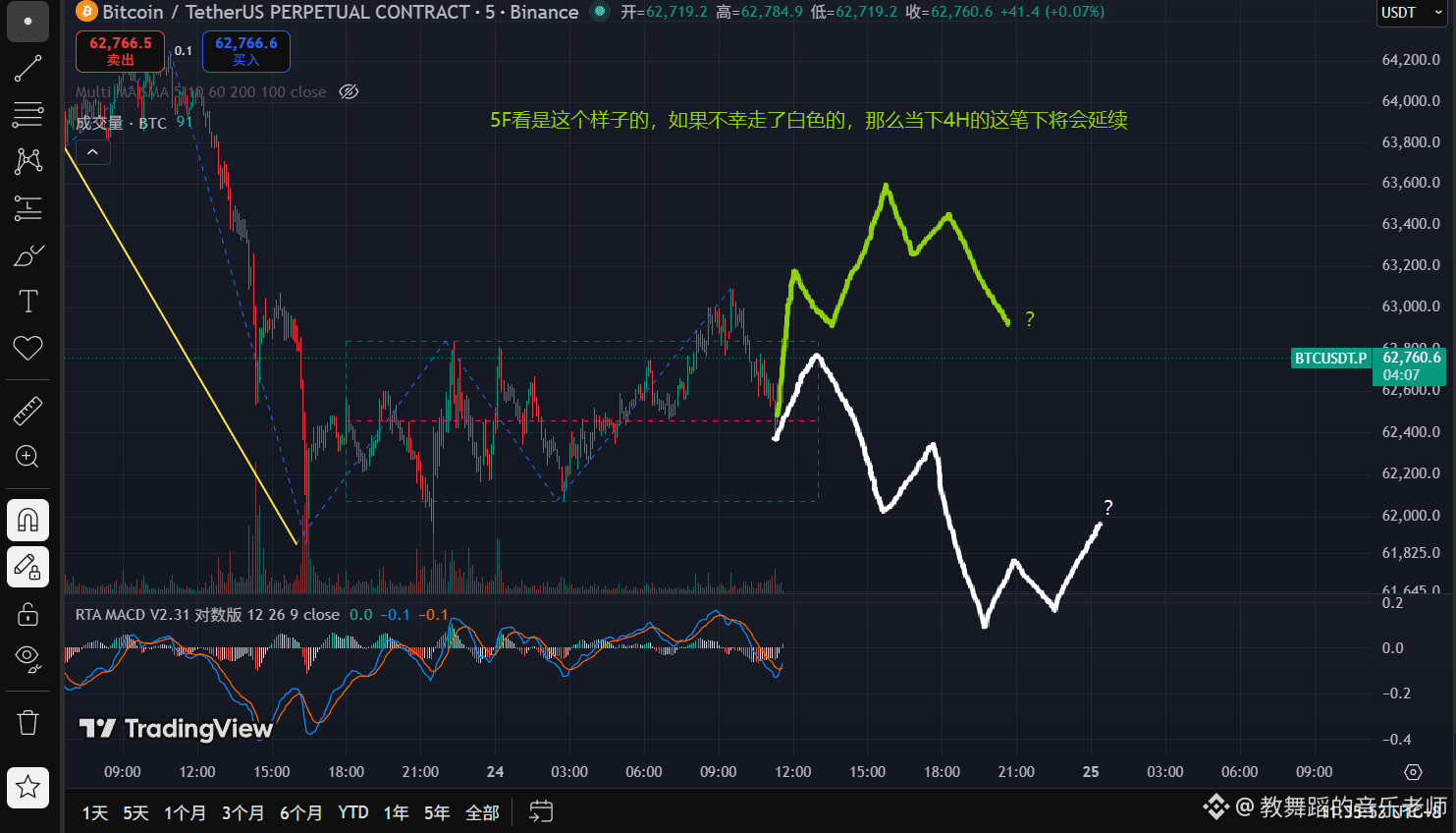Image resolution: width=1456 pixels, height=833 pixels.
Task: Select the crosshair cursor tool
Action: tap(27, 21)
